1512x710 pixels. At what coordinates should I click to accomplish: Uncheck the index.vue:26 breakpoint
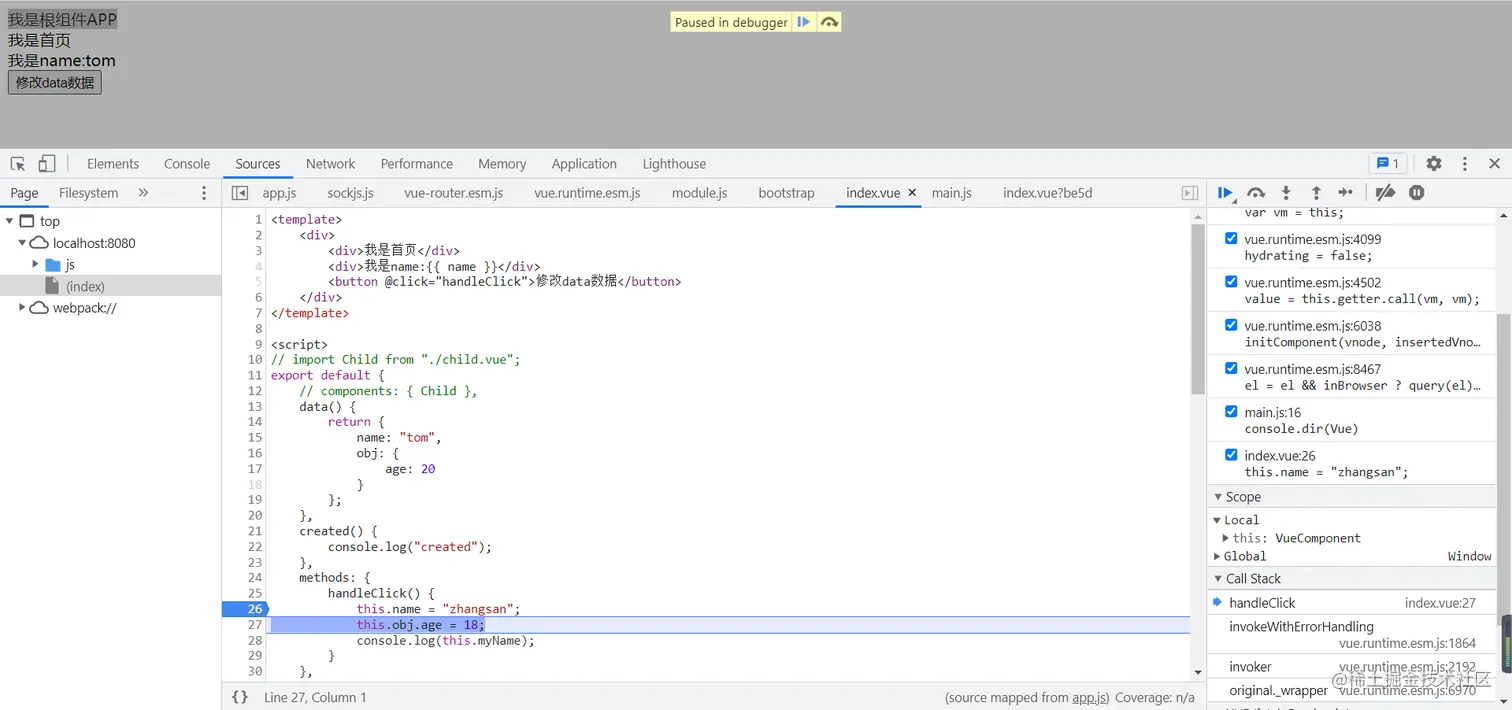1231,455
